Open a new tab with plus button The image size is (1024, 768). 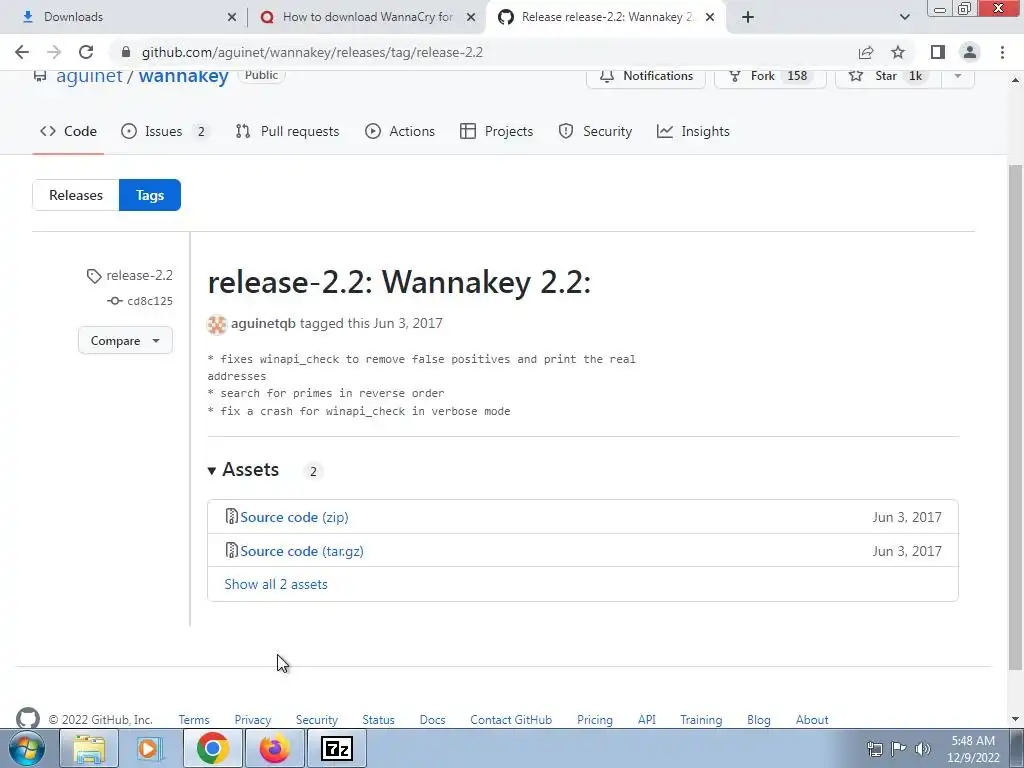click(748, 17)
